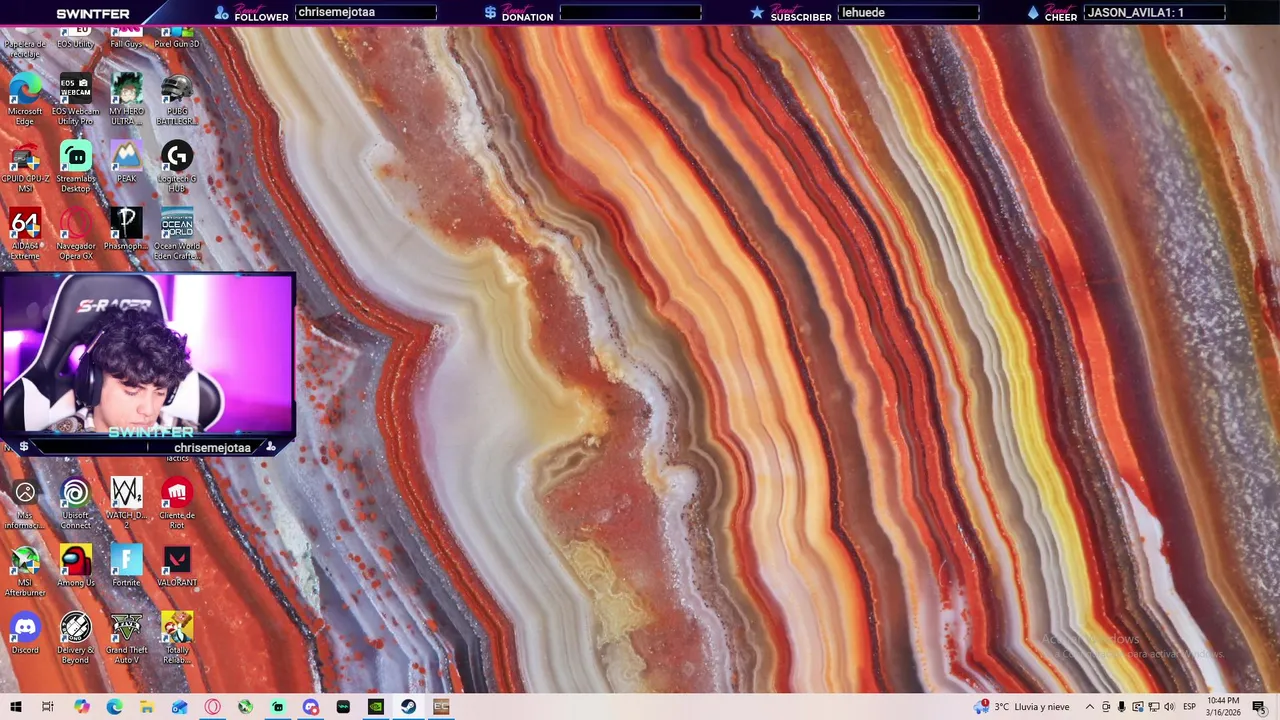
Task: Open the Windows Start menu
Action: pyautogui.click(x=16, y=707)
